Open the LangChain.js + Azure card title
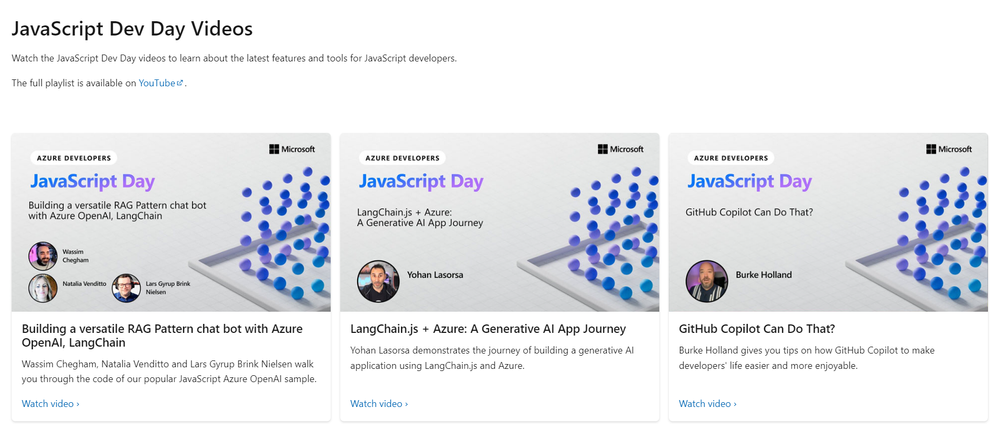The width and height of the screenshot is (998, 434). click(488, 328)
